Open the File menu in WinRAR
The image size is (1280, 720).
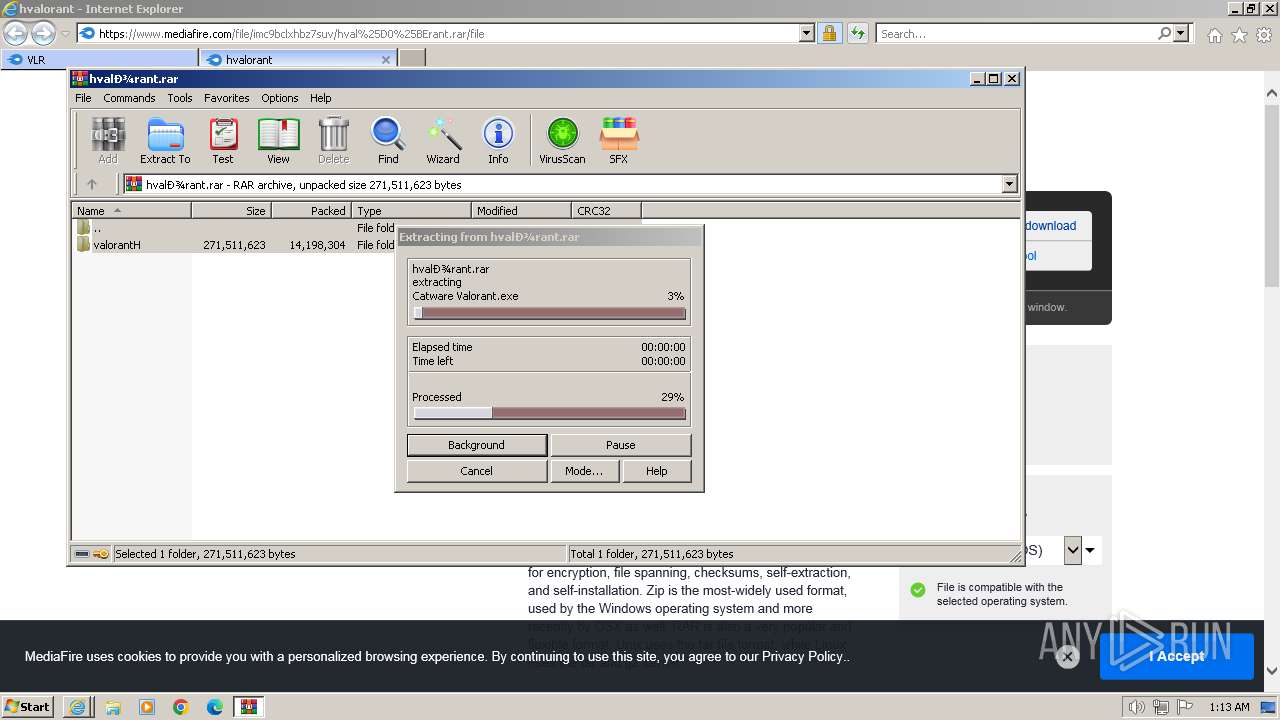tap(83, 98)
